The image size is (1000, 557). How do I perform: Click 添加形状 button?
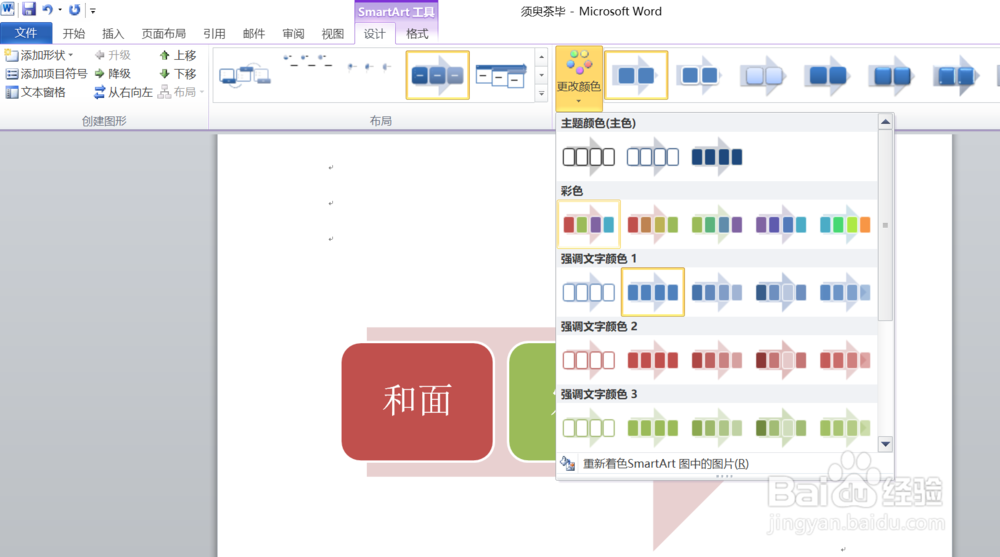pos(39,55)
